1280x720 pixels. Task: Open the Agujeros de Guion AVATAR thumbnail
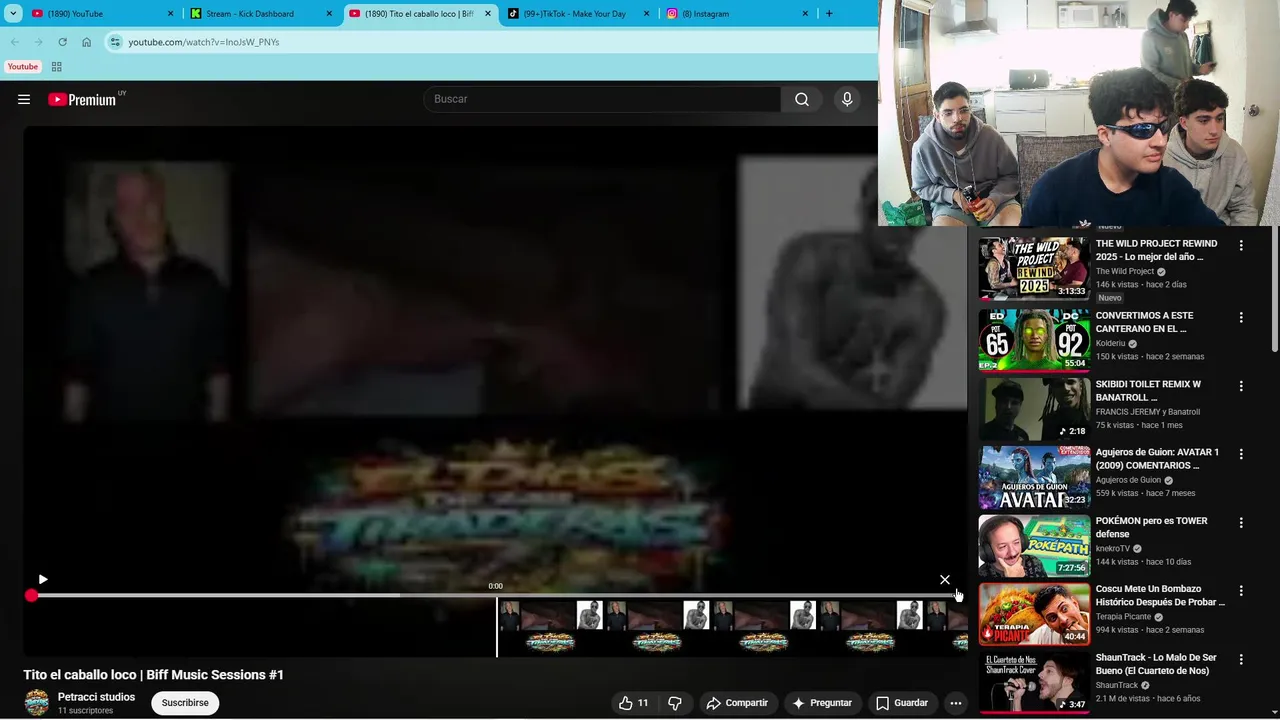[x=1034, y=477]
